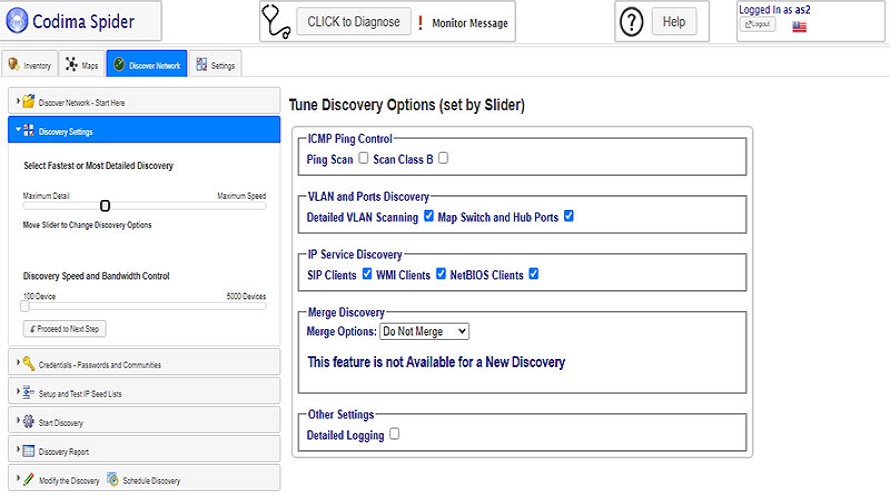Open the Settings tab

[215, 64]
